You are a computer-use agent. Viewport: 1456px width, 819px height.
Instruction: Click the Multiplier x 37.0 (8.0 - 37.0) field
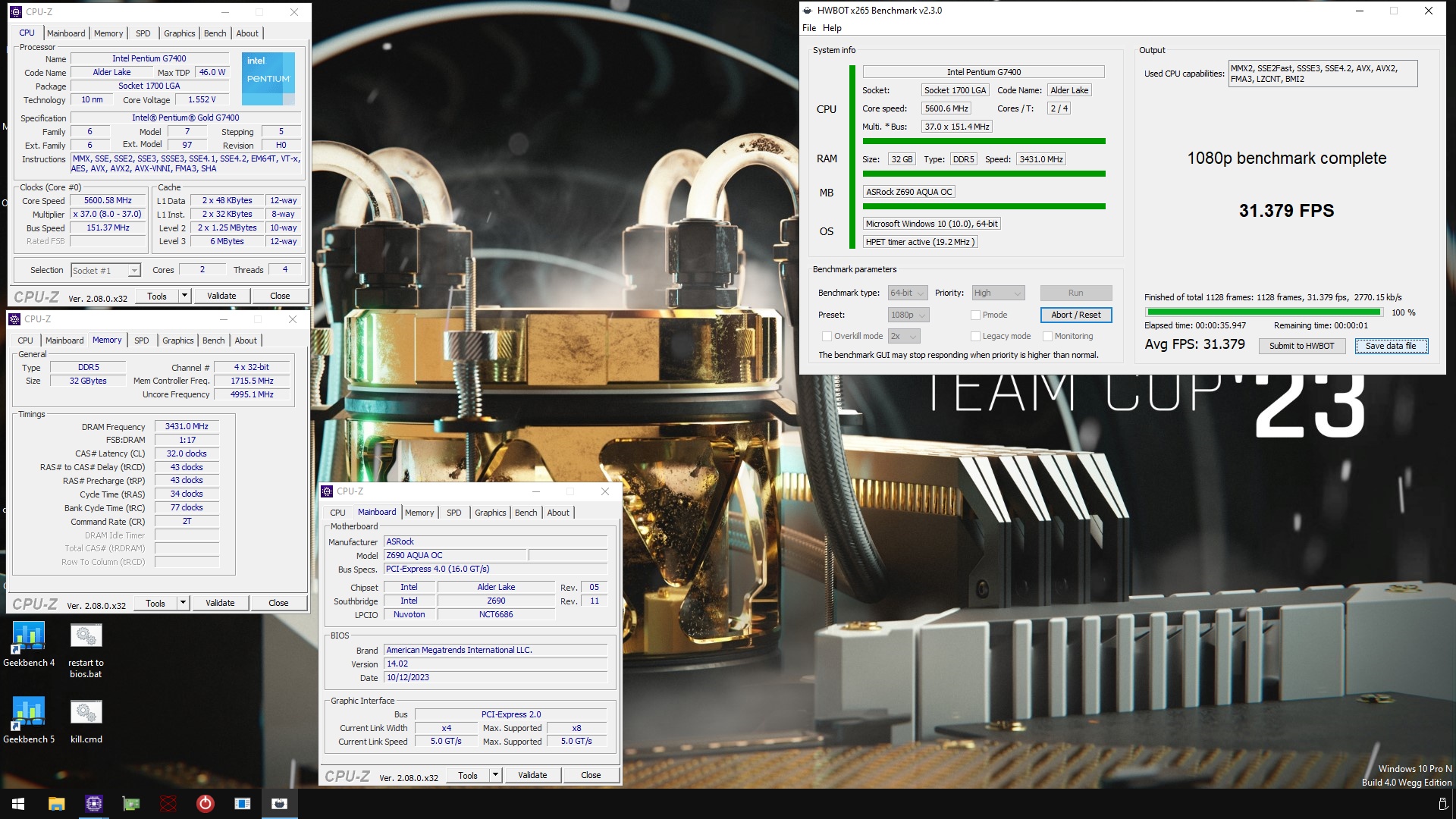[108, 215]
